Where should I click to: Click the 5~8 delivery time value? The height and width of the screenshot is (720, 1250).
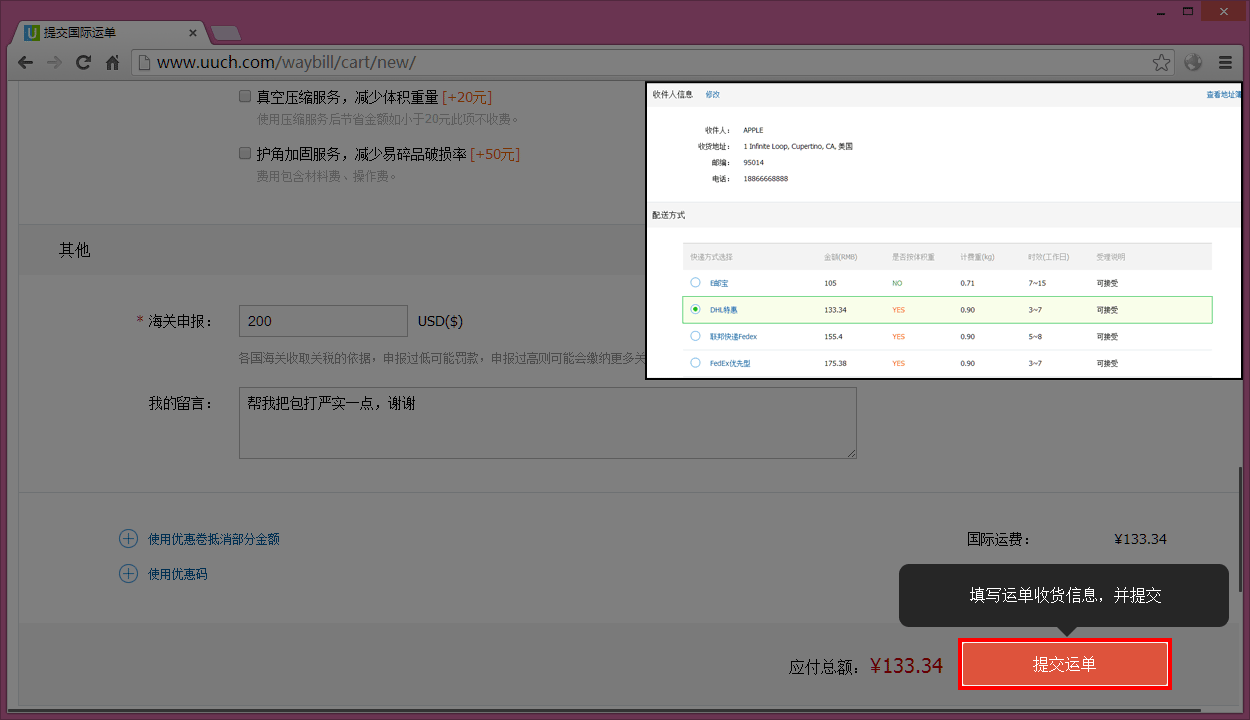pos(1034,337)
